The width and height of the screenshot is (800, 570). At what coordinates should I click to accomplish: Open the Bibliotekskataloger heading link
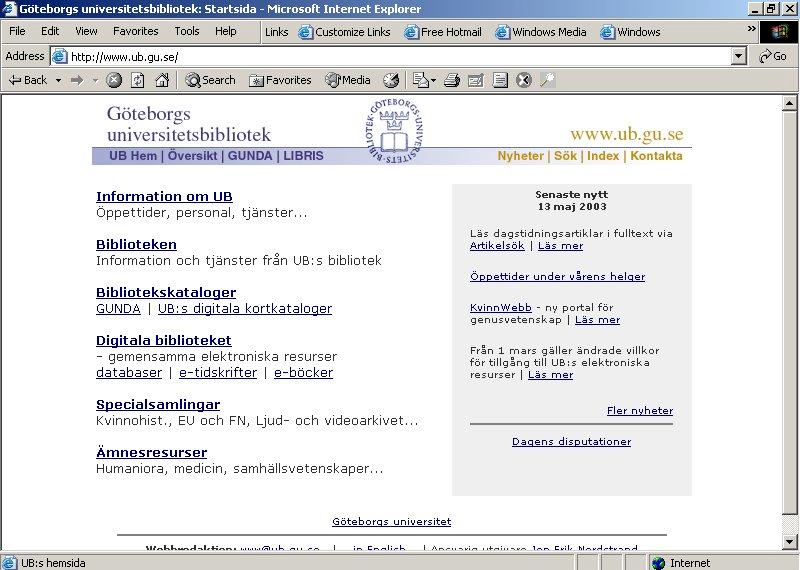coord(166,292)
